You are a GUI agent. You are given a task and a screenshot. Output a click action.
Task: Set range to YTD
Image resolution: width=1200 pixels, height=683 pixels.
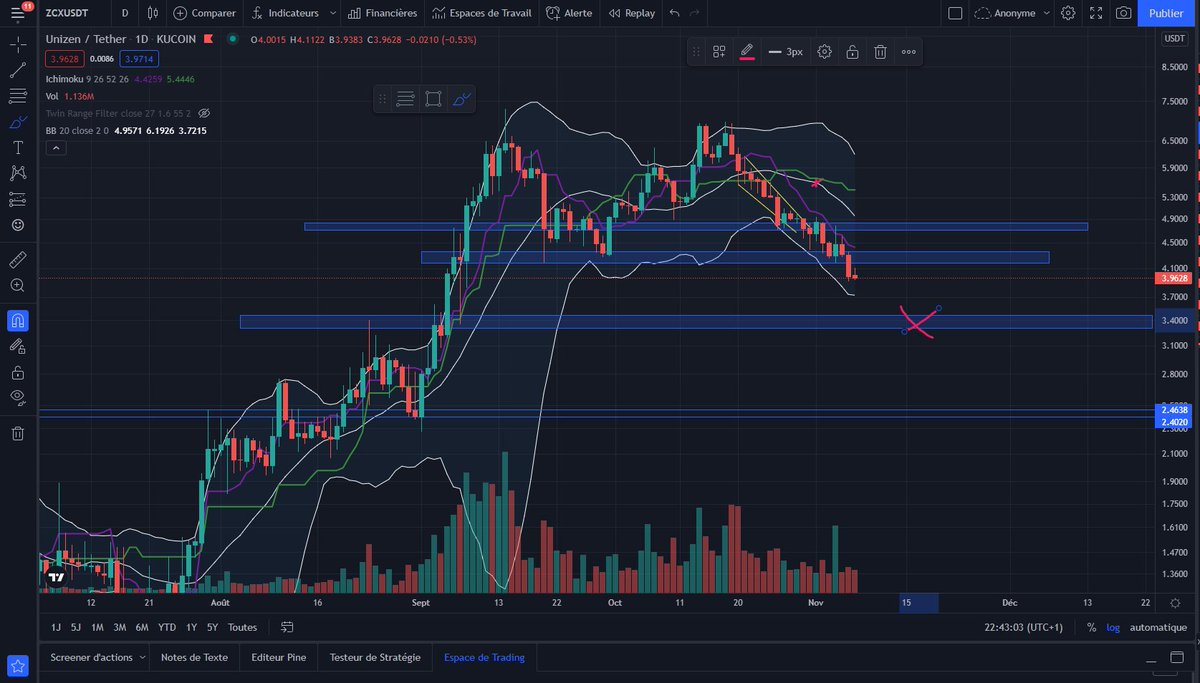pyautogui.click(x=167, y=628)
